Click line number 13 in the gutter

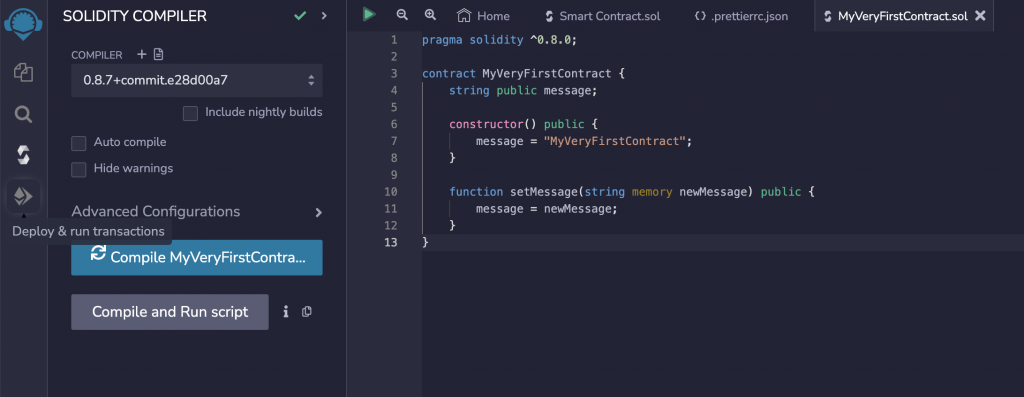click(x=391, y=243)
